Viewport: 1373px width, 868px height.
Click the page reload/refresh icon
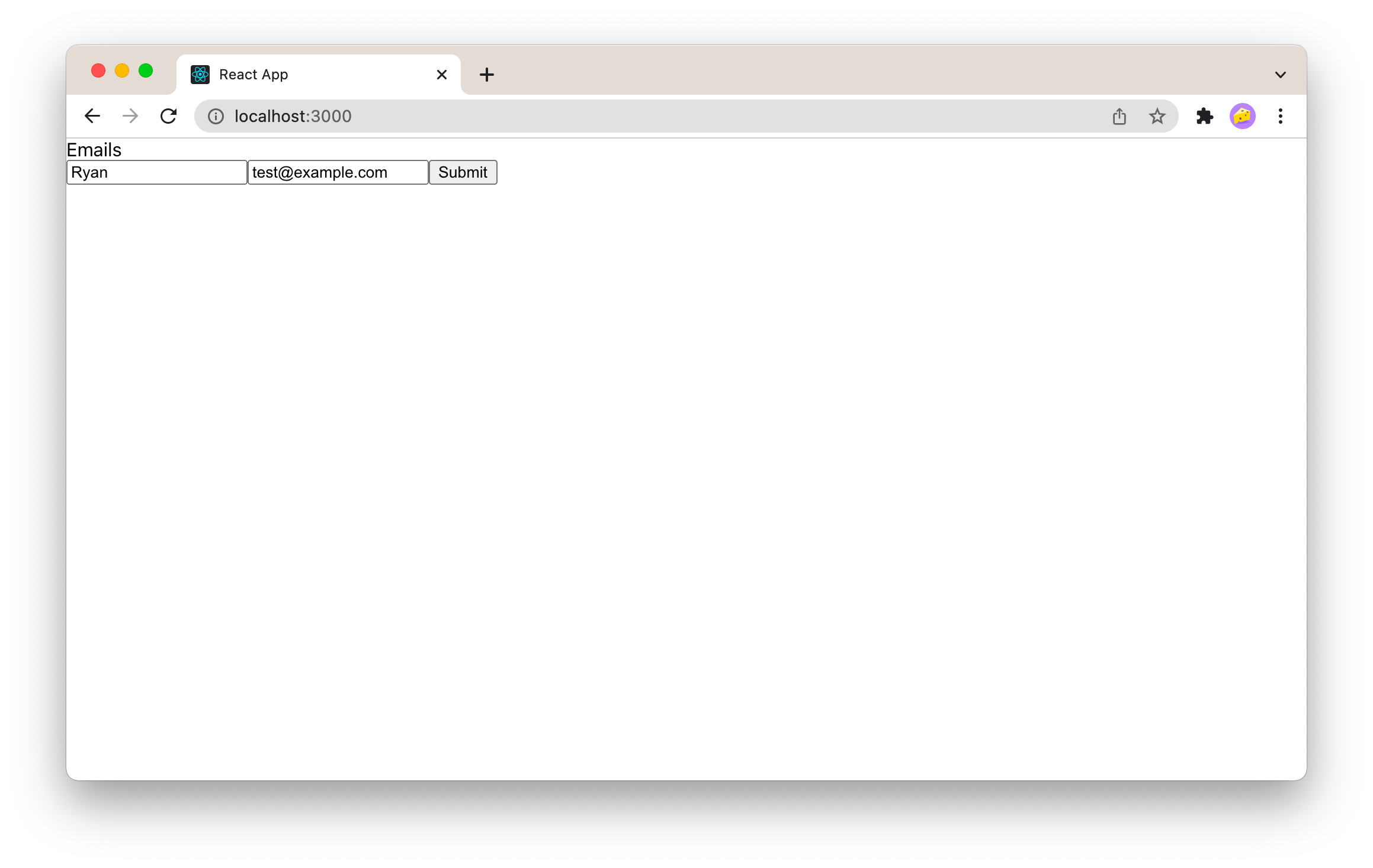click(170, 116)
